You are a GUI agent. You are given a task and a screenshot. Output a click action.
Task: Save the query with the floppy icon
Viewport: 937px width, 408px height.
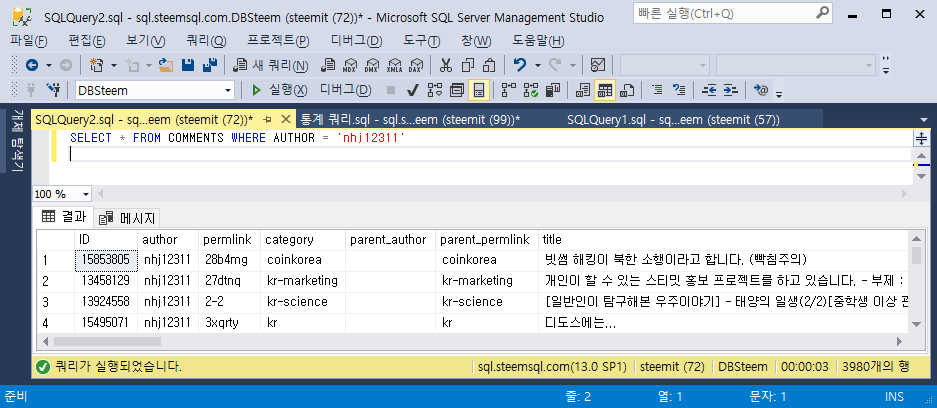pos(188,65)
